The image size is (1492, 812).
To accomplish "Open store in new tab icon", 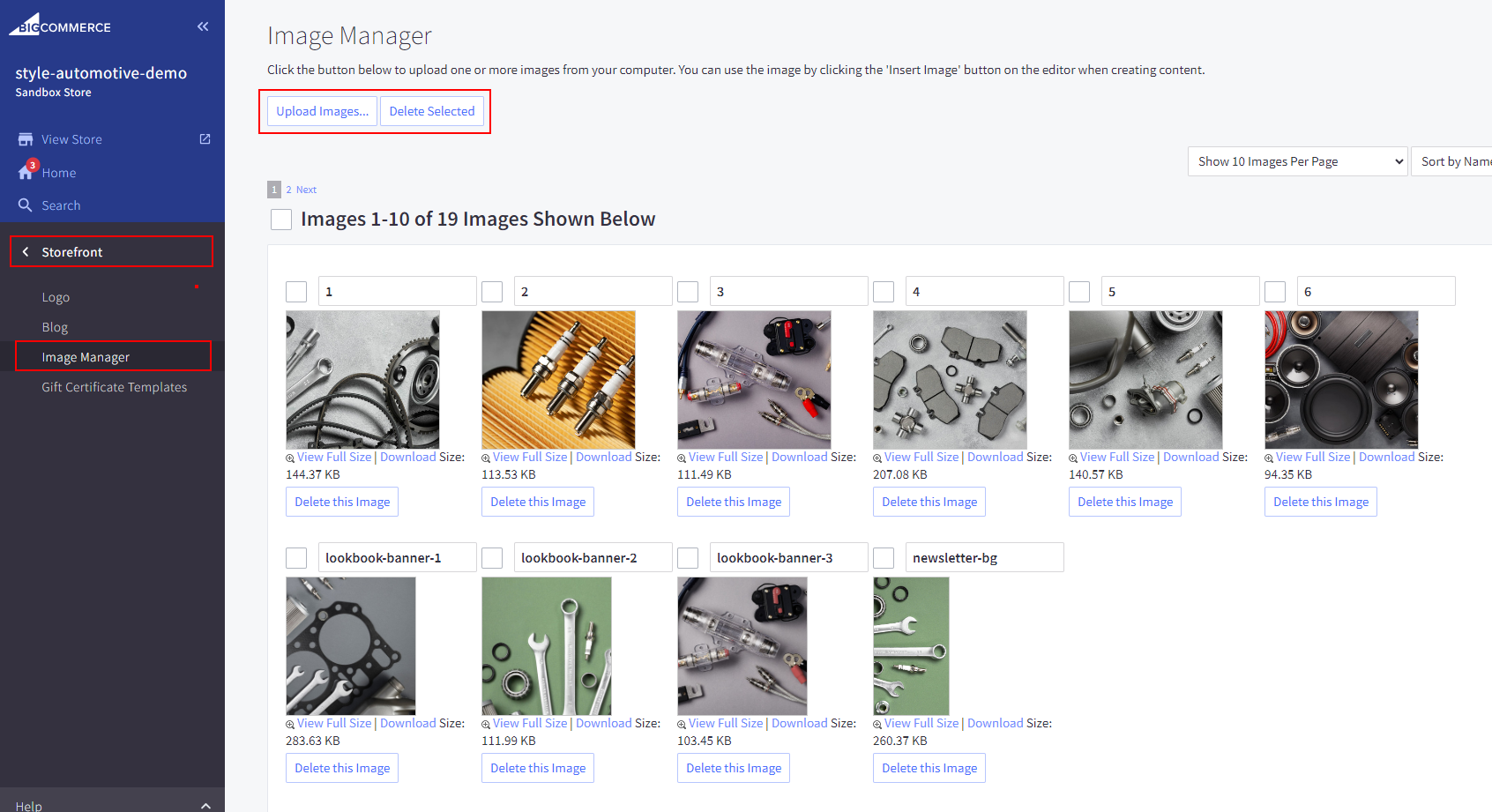I will tap(205, 139).
